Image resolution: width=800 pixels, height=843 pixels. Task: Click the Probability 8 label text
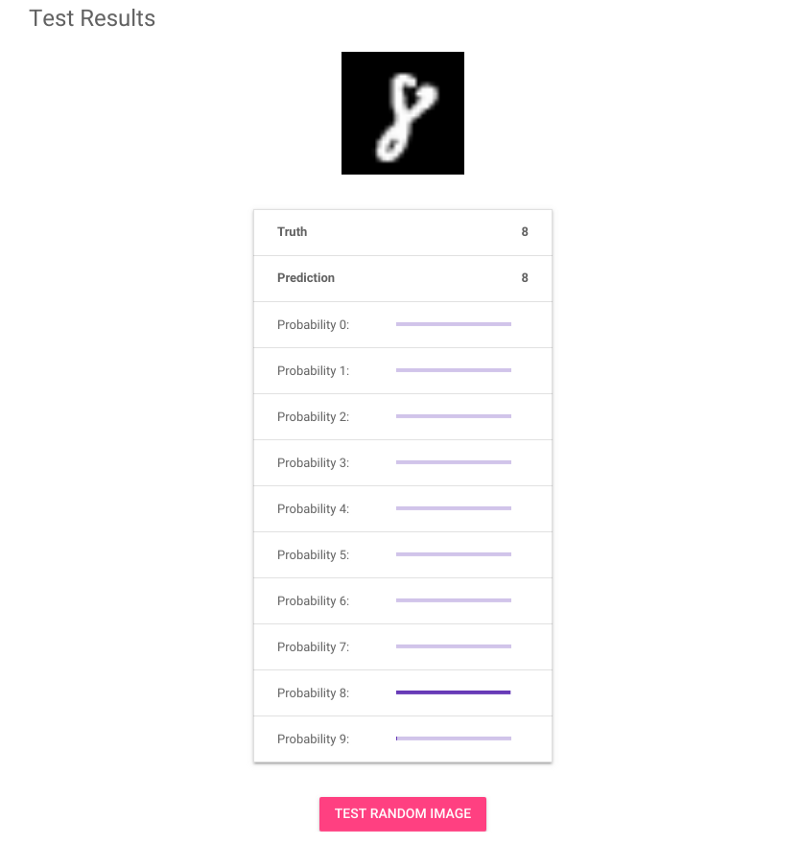[313, 693]
